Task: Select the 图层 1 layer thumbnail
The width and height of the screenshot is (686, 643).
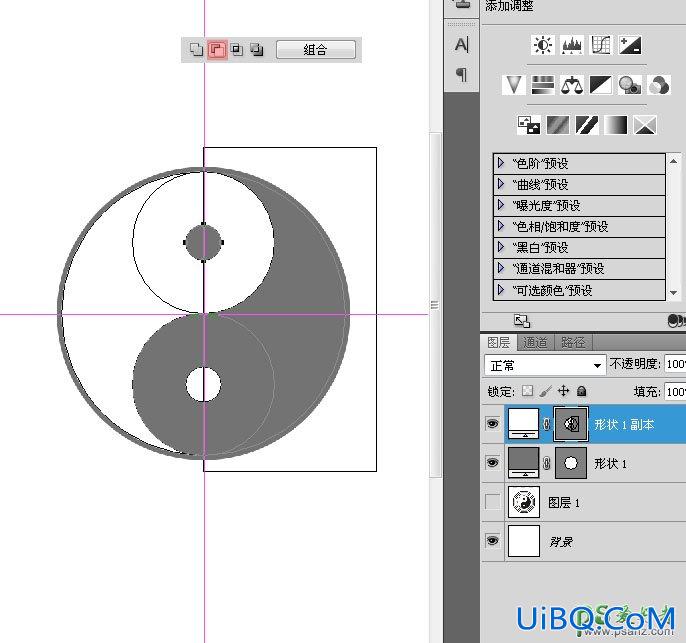Action: [524, 502]
